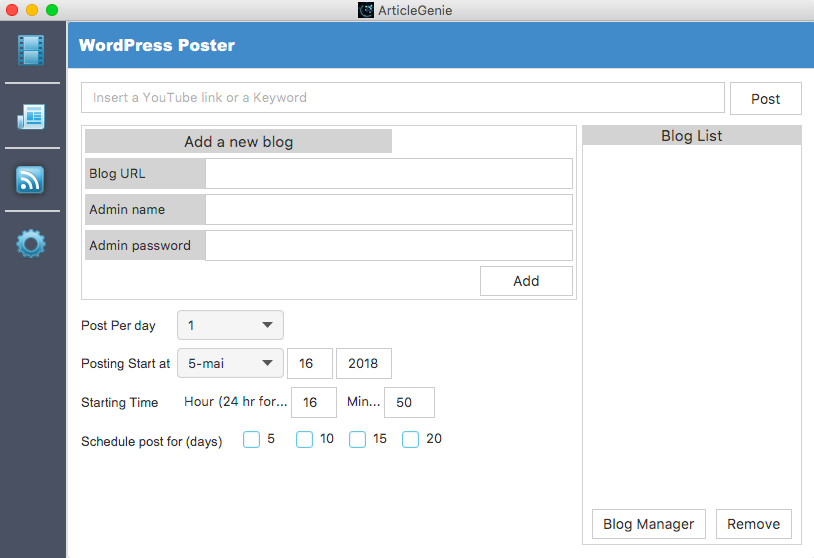Close the ArticleGenie window
814x558 pixels.
pyautogui.click(x=12, y=10)
